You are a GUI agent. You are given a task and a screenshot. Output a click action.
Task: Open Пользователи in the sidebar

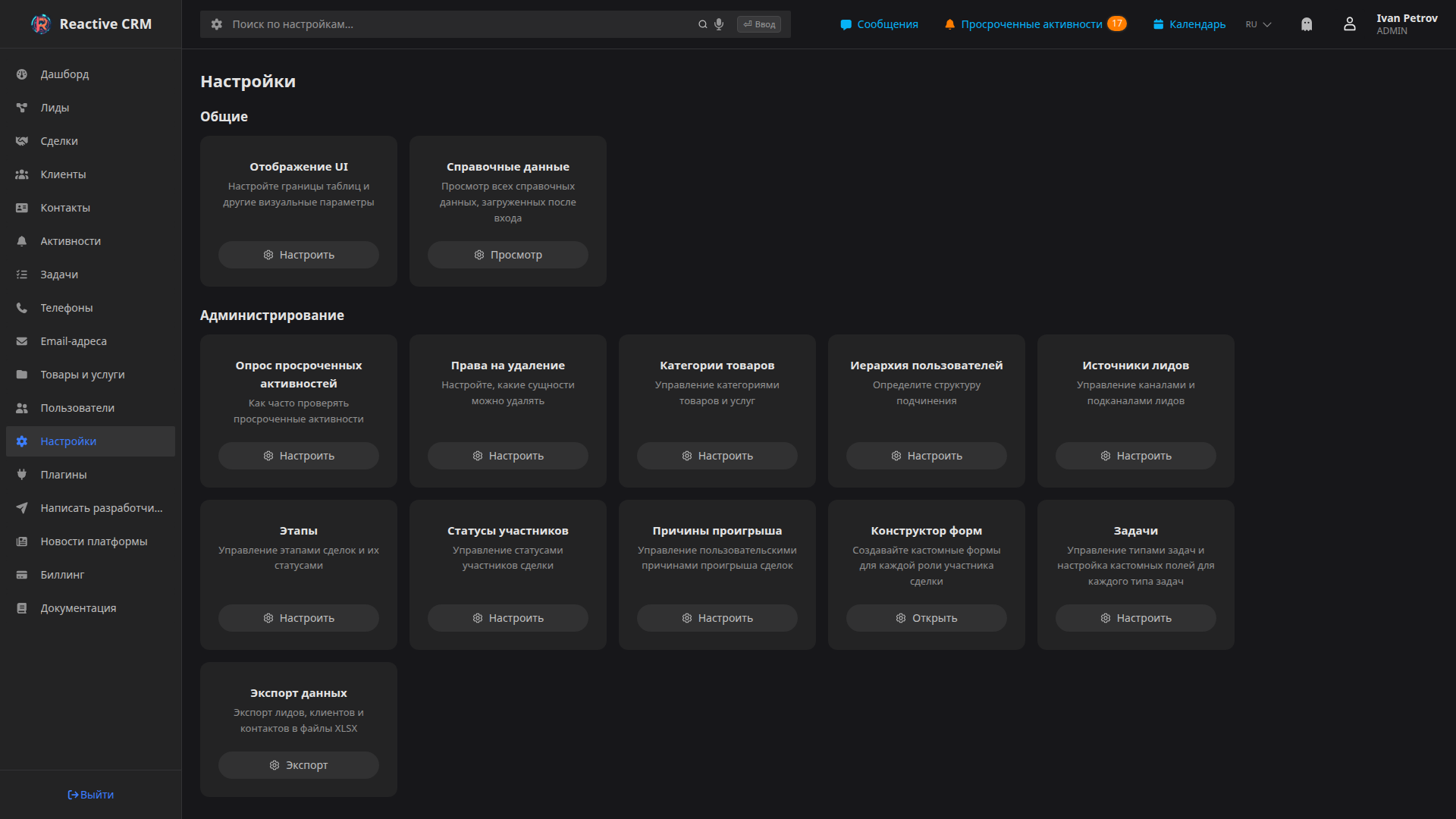90,408
